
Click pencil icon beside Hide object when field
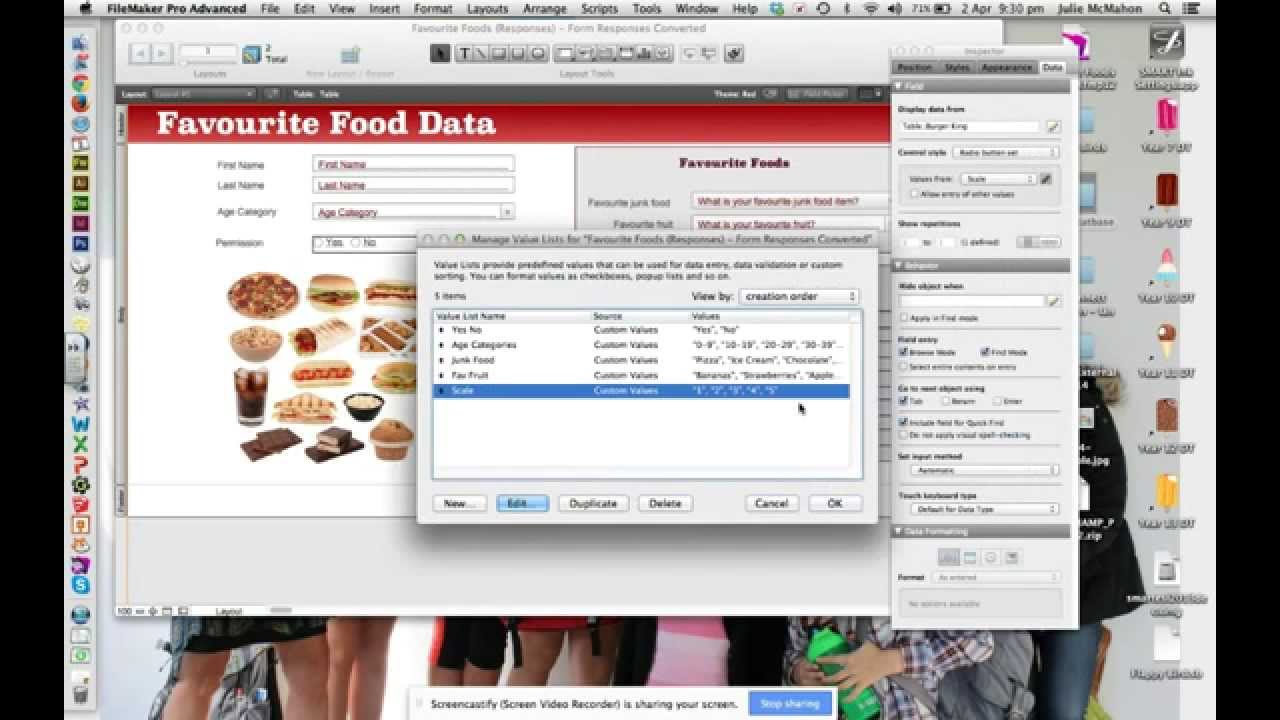pyautogui.click(x=1052, y=301)
